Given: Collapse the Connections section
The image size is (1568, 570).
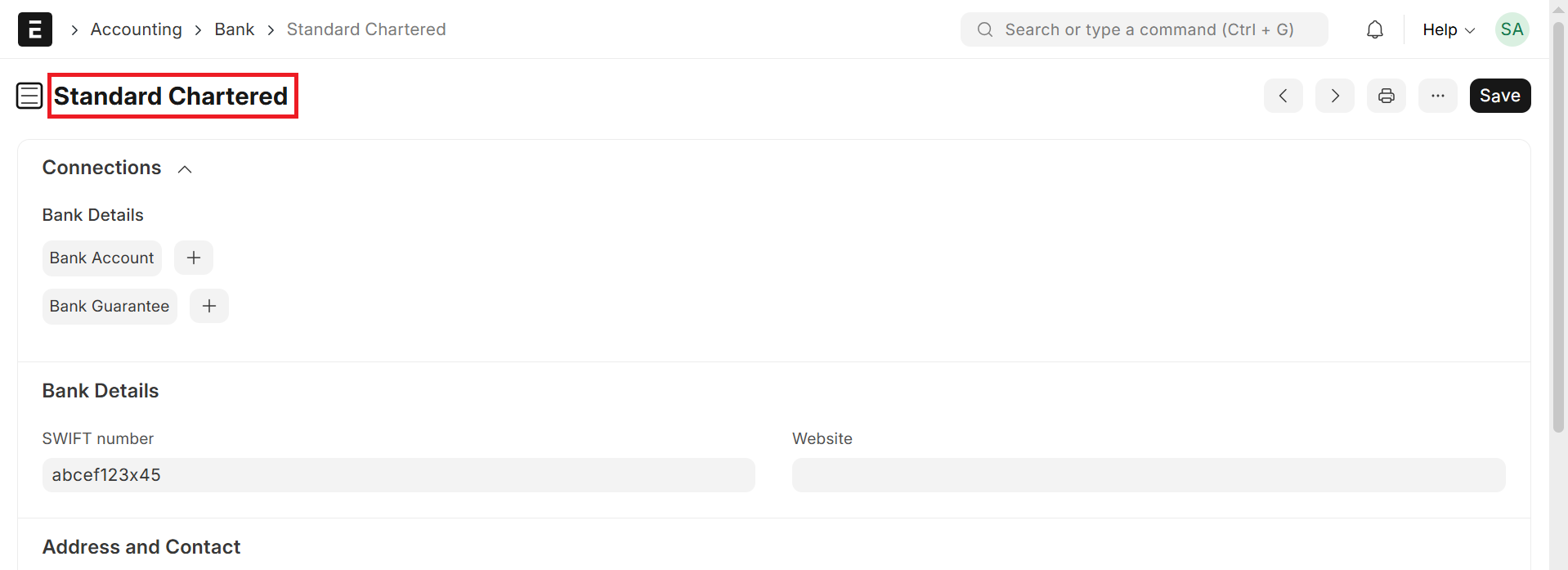Looking at the screenshot, I should coord(185,168).
